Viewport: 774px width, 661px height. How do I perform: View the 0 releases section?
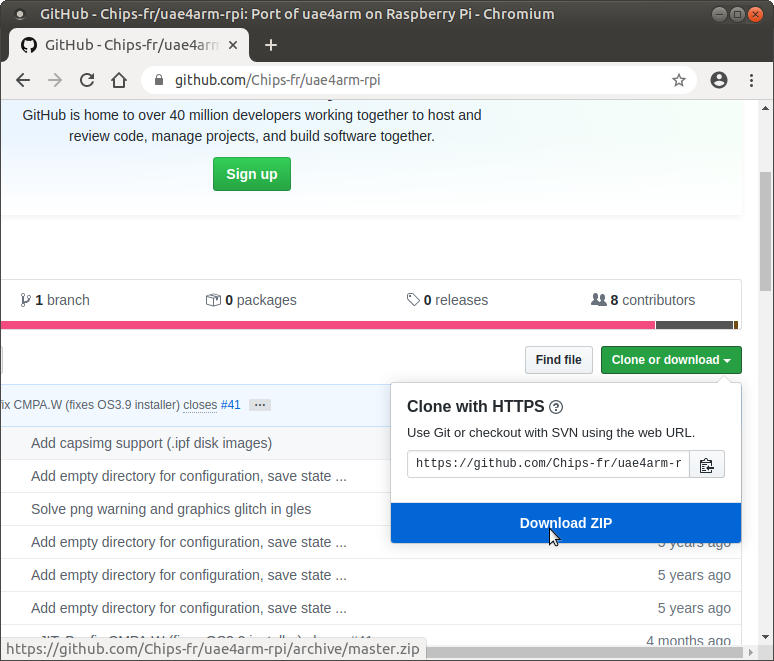click(447, 300)
